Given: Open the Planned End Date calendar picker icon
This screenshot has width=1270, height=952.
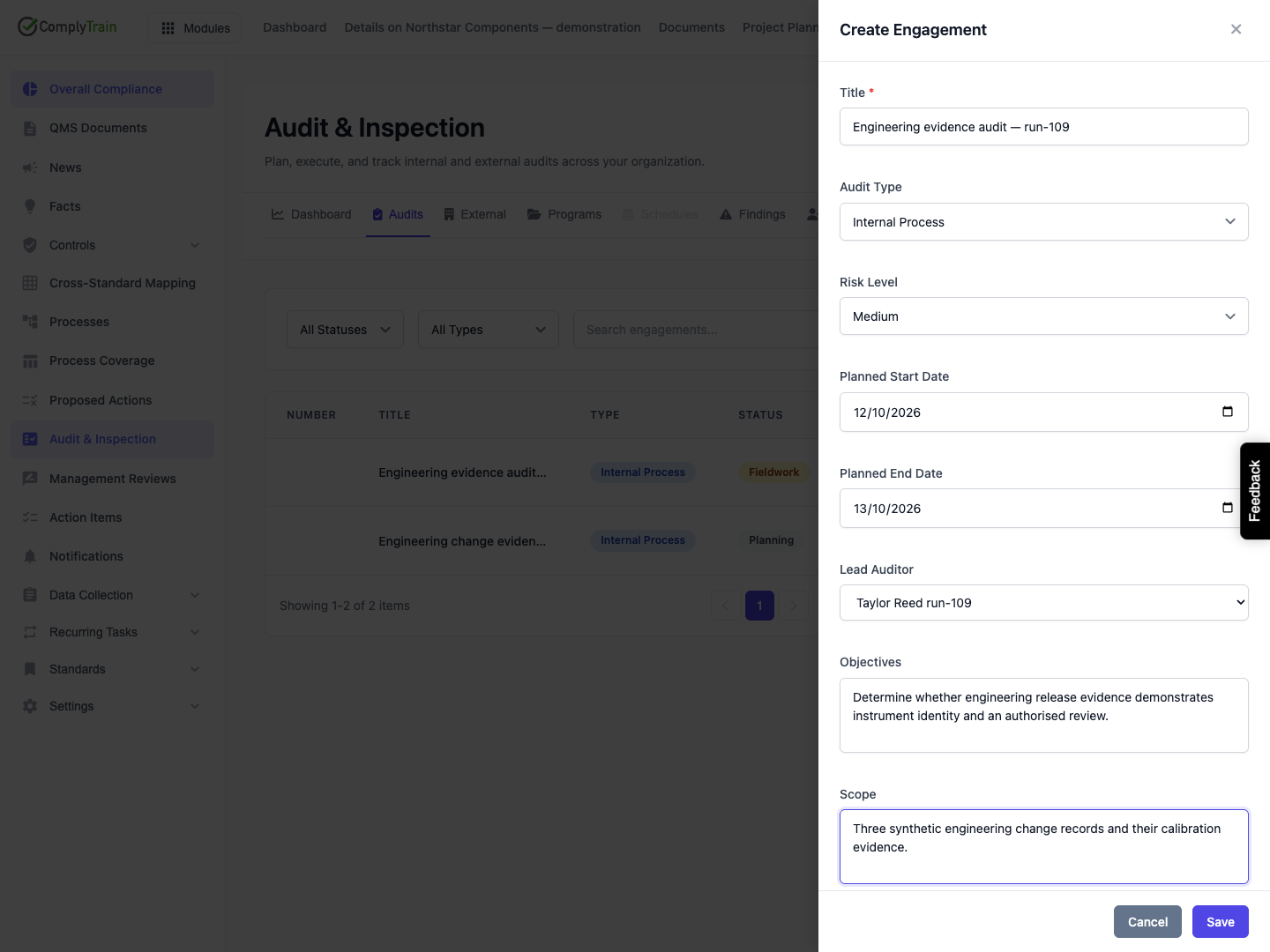Looking at the screenshot, I should pyautogui.click(x=1227, y=508).
